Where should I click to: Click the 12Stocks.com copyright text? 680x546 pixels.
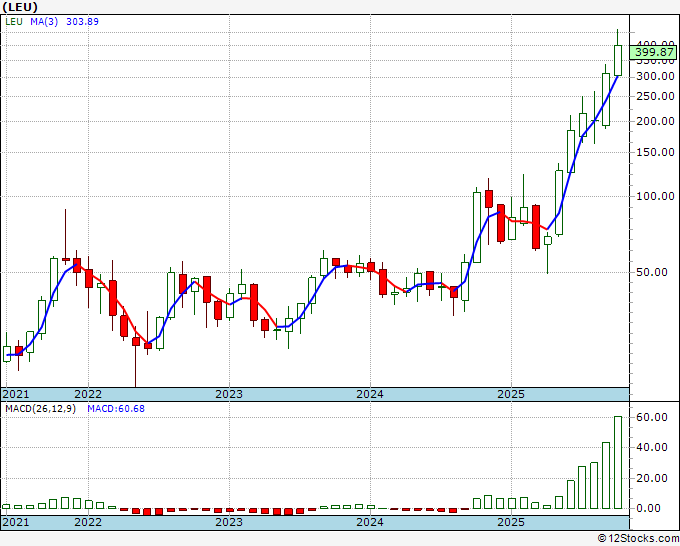(x=638, y=539)
